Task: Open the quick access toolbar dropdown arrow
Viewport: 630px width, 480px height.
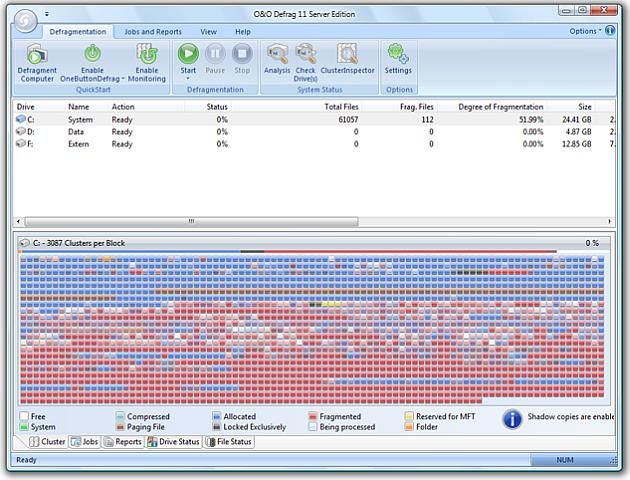Action: (46, 15)
